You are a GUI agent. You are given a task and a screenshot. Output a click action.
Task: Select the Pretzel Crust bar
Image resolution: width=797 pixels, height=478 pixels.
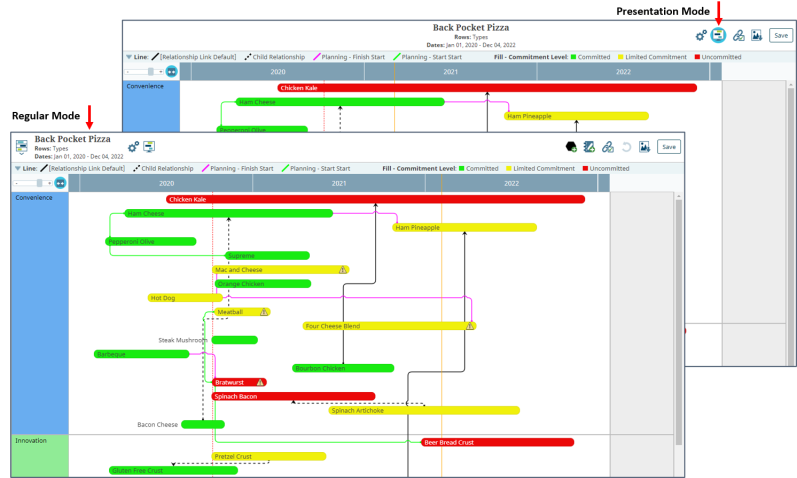click(x=269, y=457)
